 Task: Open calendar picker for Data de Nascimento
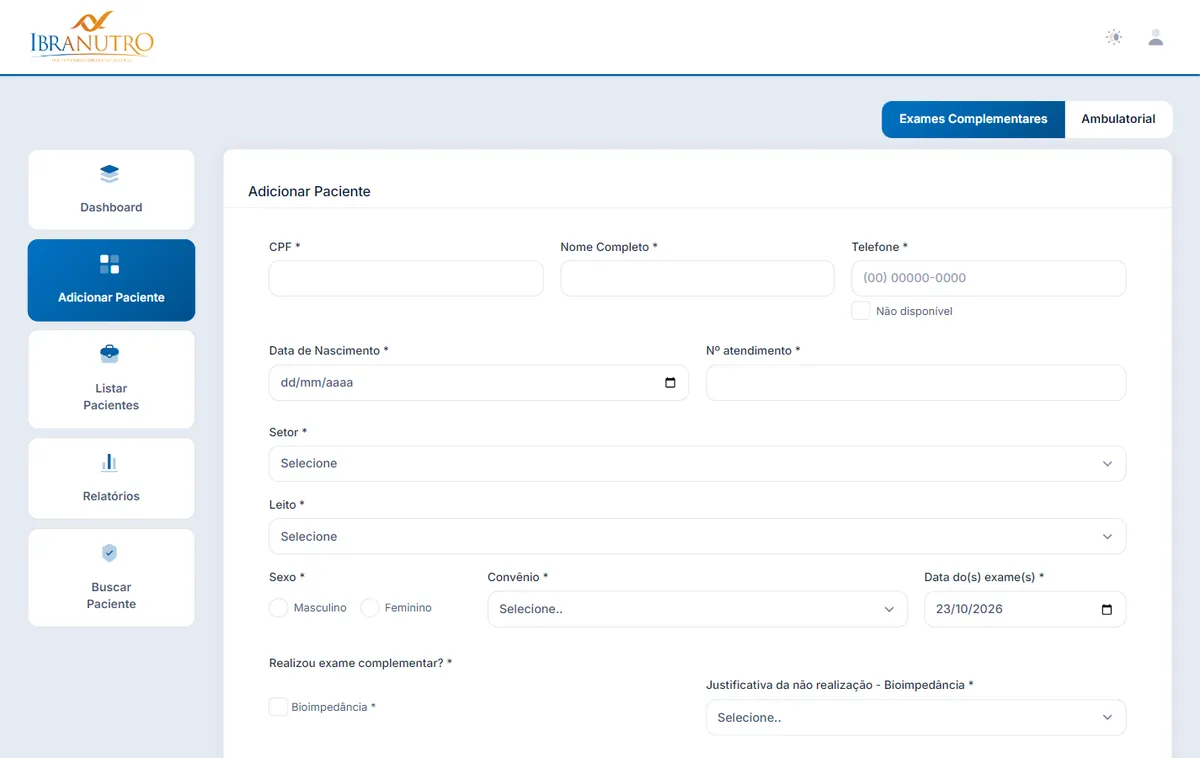coord(670,383)
